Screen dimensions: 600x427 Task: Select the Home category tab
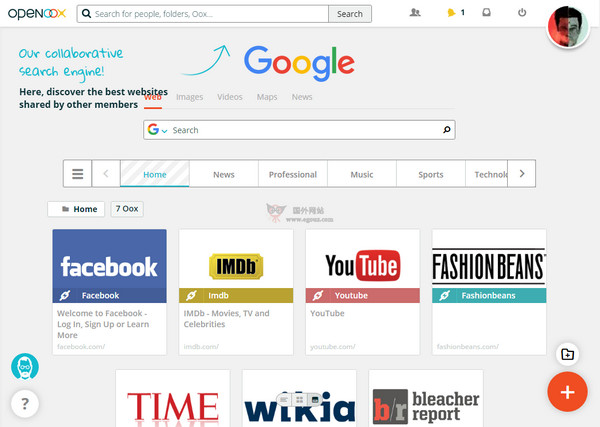(155, 174)
